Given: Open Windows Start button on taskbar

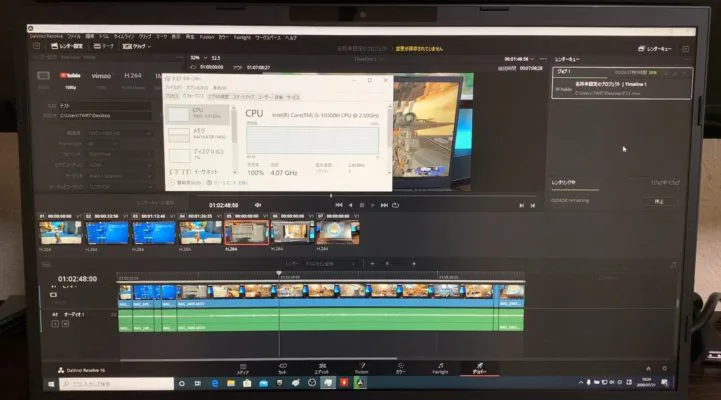Looking at the screenshot, I should (x=51, y=384).
